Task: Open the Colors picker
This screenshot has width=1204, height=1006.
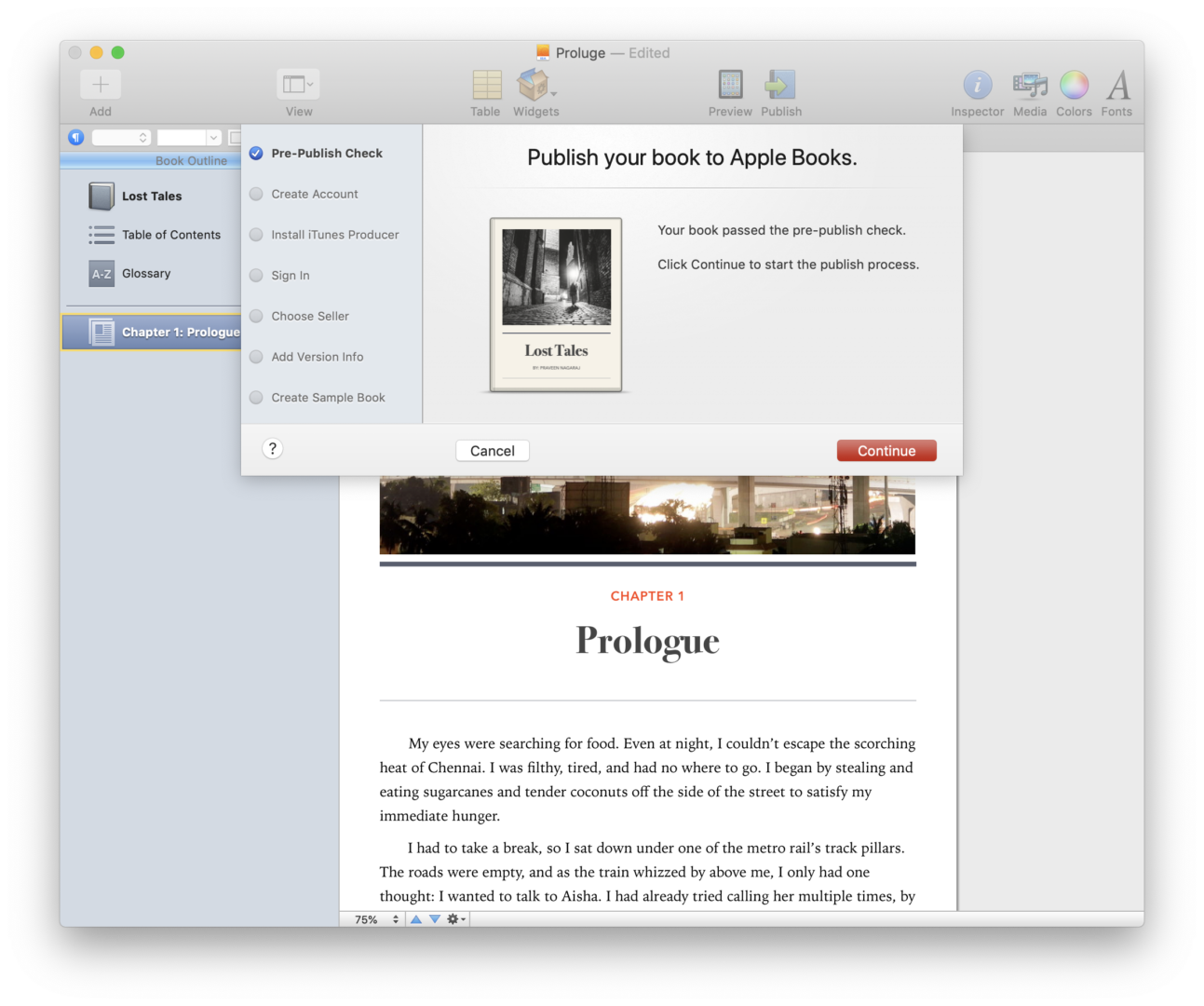Action: pos(1074,85)
